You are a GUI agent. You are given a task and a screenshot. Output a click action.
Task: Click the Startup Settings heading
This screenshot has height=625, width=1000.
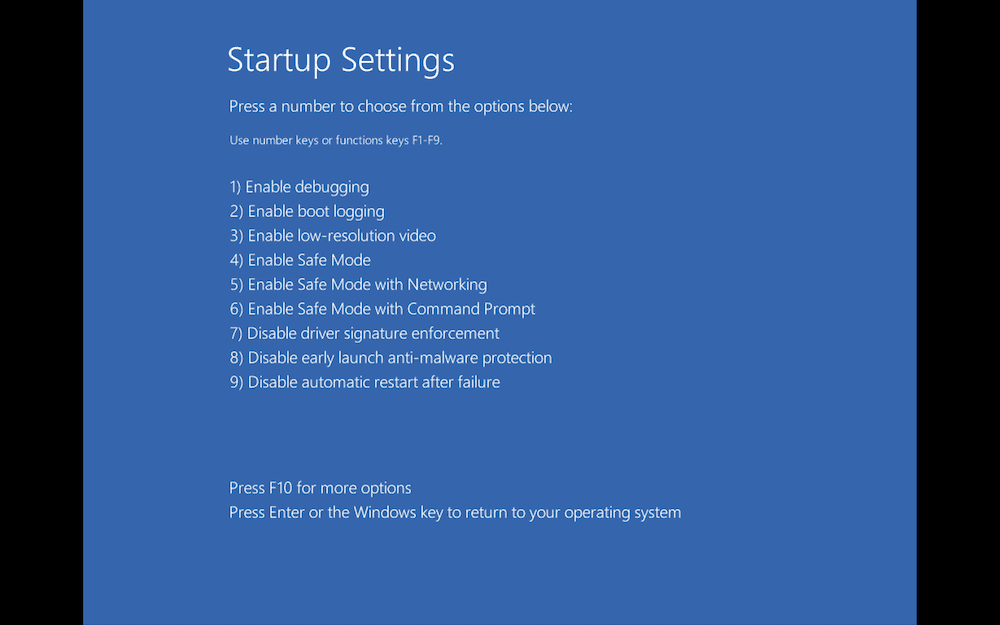point(341,61)
